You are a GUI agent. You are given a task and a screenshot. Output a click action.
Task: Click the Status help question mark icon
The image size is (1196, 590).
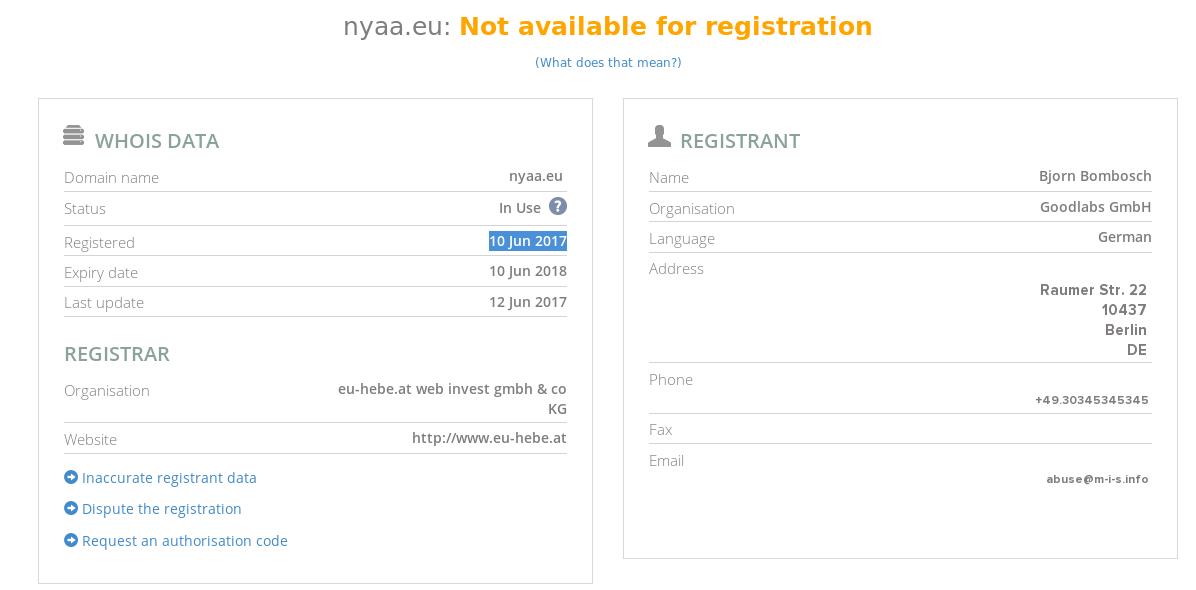pyautogui.click(x=558, y=207)
